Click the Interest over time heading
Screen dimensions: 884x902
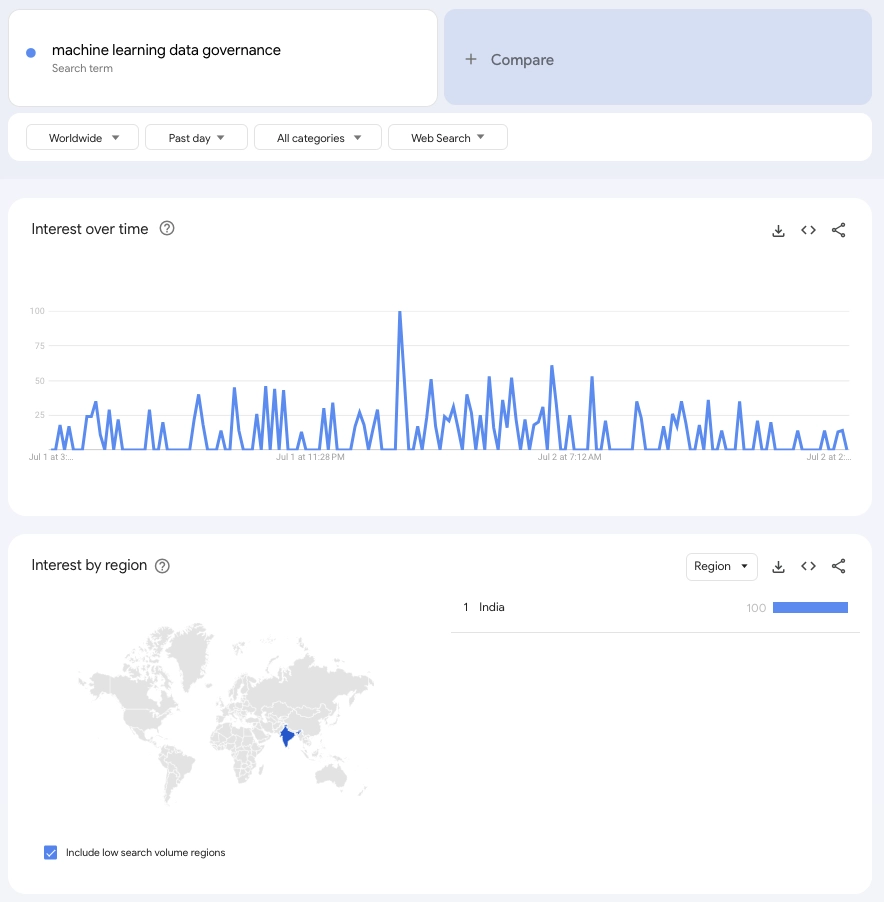90,229
